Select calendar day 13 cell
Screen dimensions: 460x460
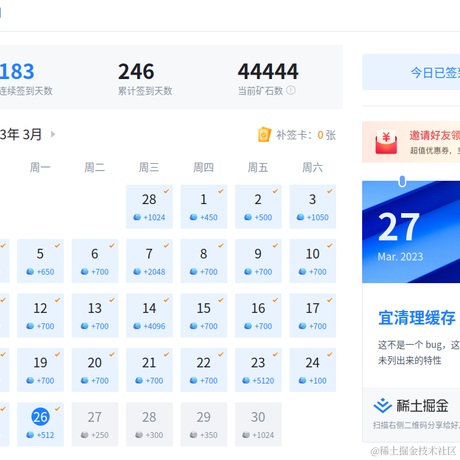(x=95, y=315)
